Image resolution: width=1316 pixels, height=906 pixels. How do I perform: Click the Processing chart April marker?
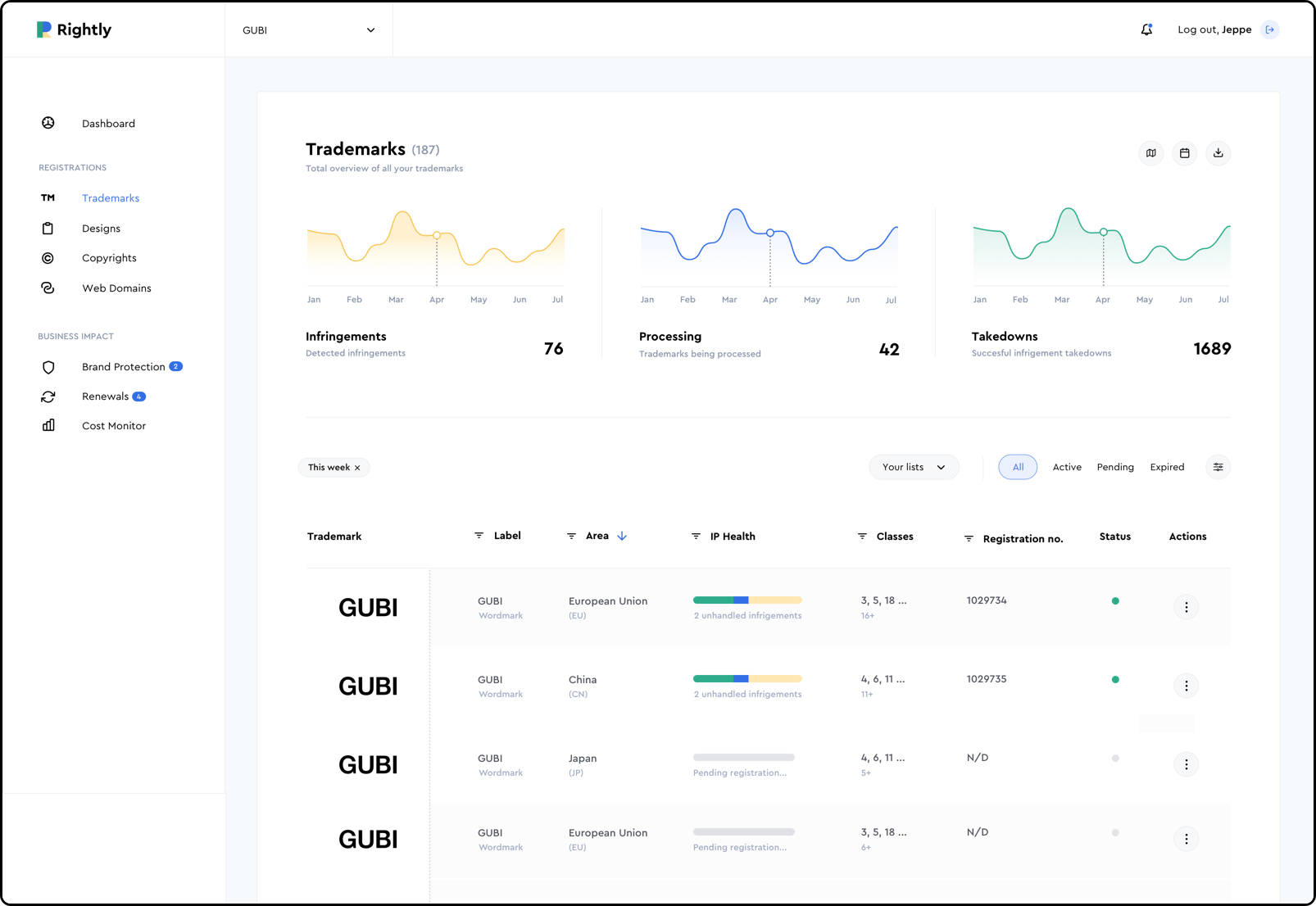click(x=770, y=233)
